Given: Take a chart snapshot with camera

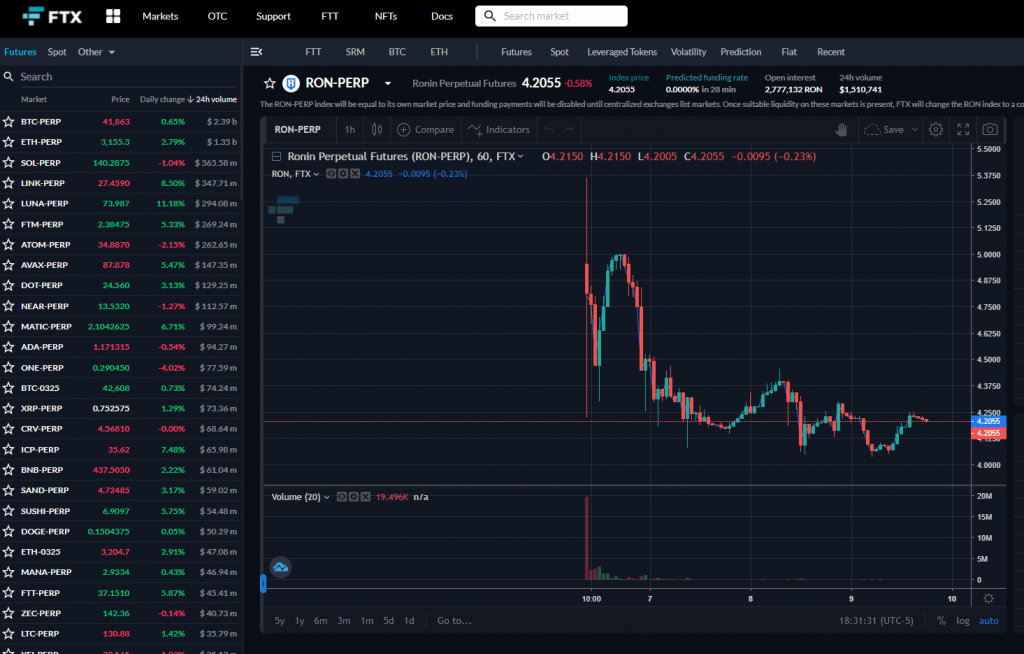Looking at the screenshot, I should click(x=990, y=129).
